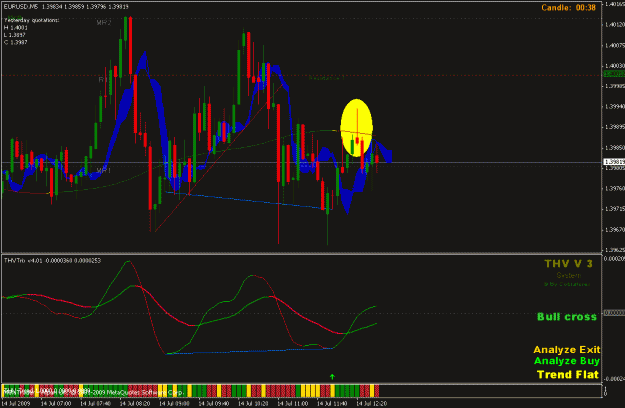Image resolution: width=625 pixels, height=408 pixels.
Task: Click the 14 Jul 08:20 time label
Action: point(135,404)
